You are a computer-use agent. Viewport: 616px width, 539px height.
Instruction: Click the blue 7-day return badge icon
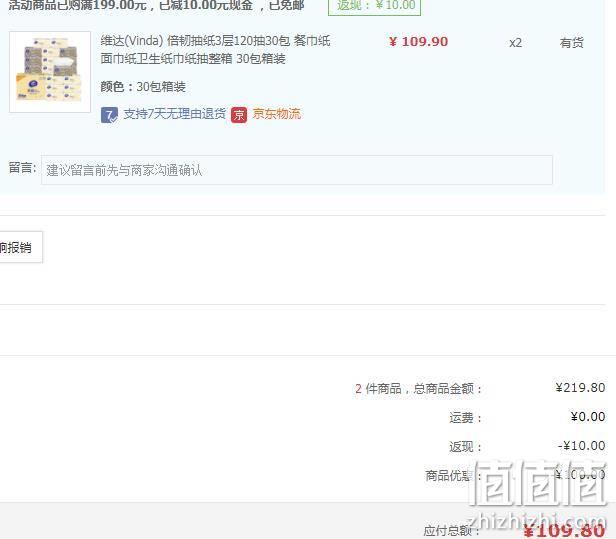[109, 115]
